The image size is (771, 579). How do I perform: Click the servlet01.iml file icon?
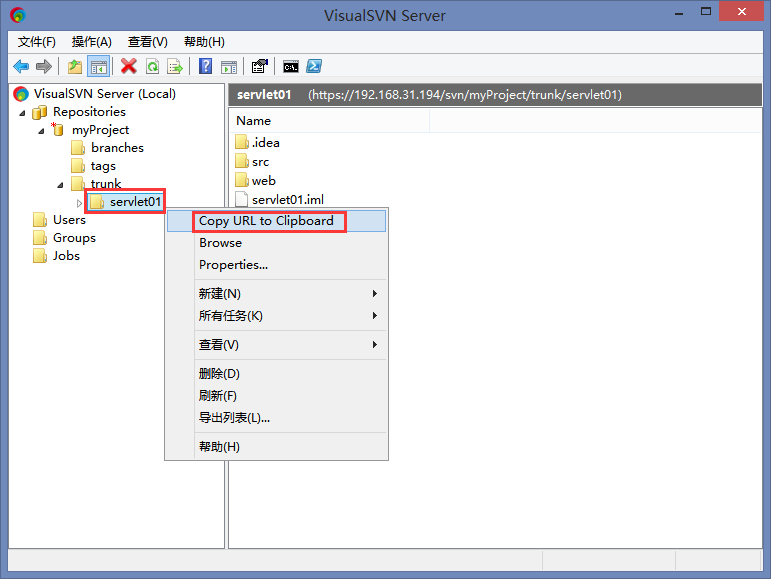point(241,200)
